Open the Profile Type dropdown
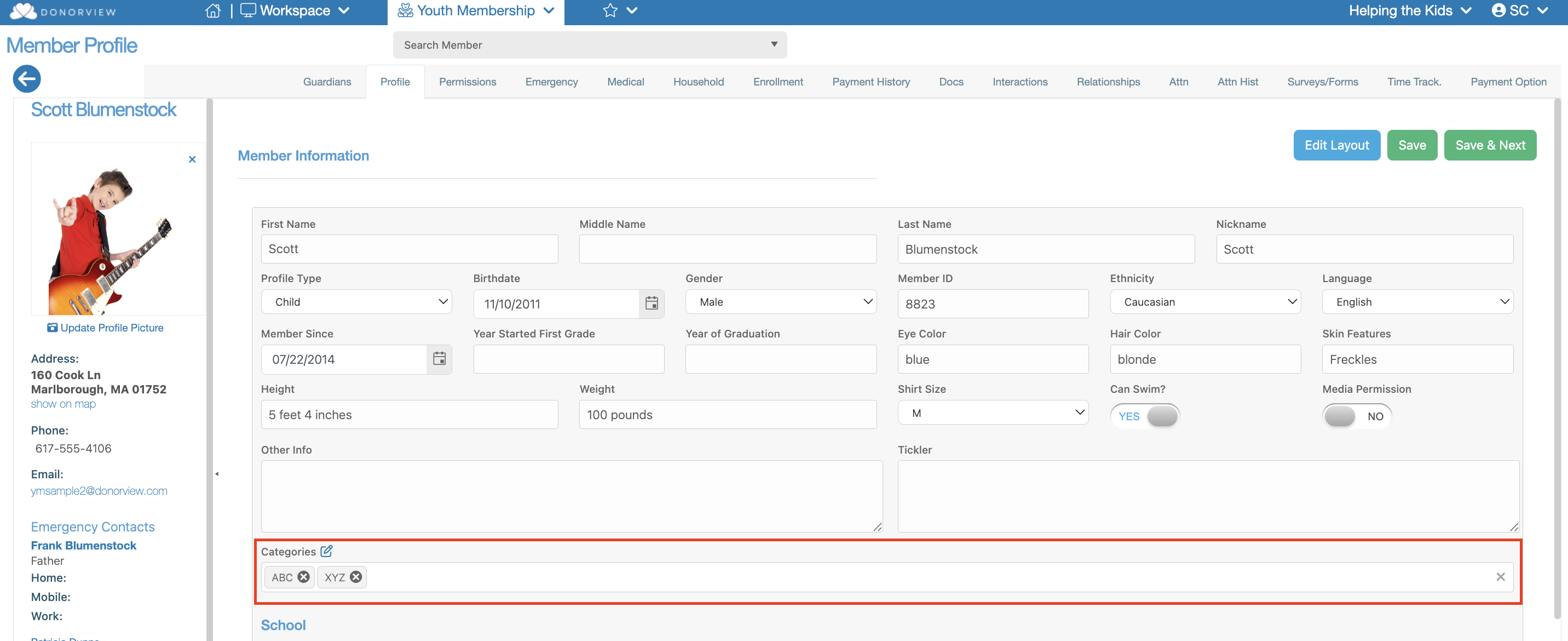Image resolution: width=1568 pixels, height=641 pixels. pos(356,302)
